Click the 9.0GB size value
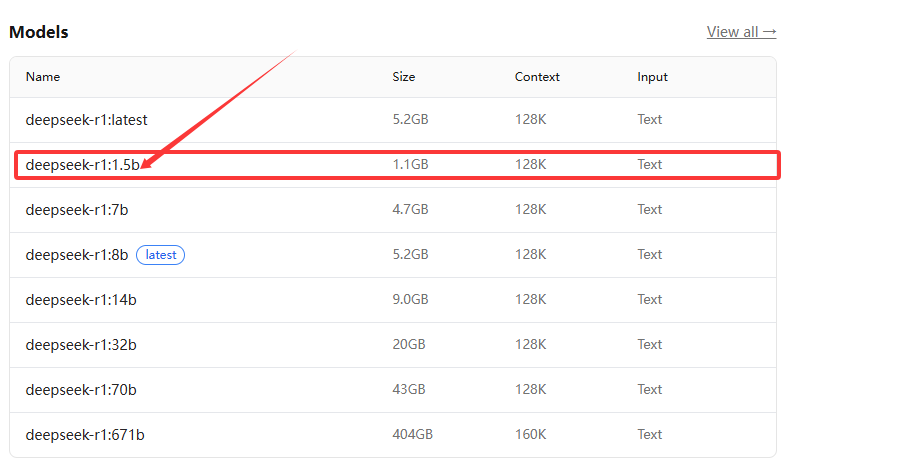The image size is (913, 472). coord(411,300)
